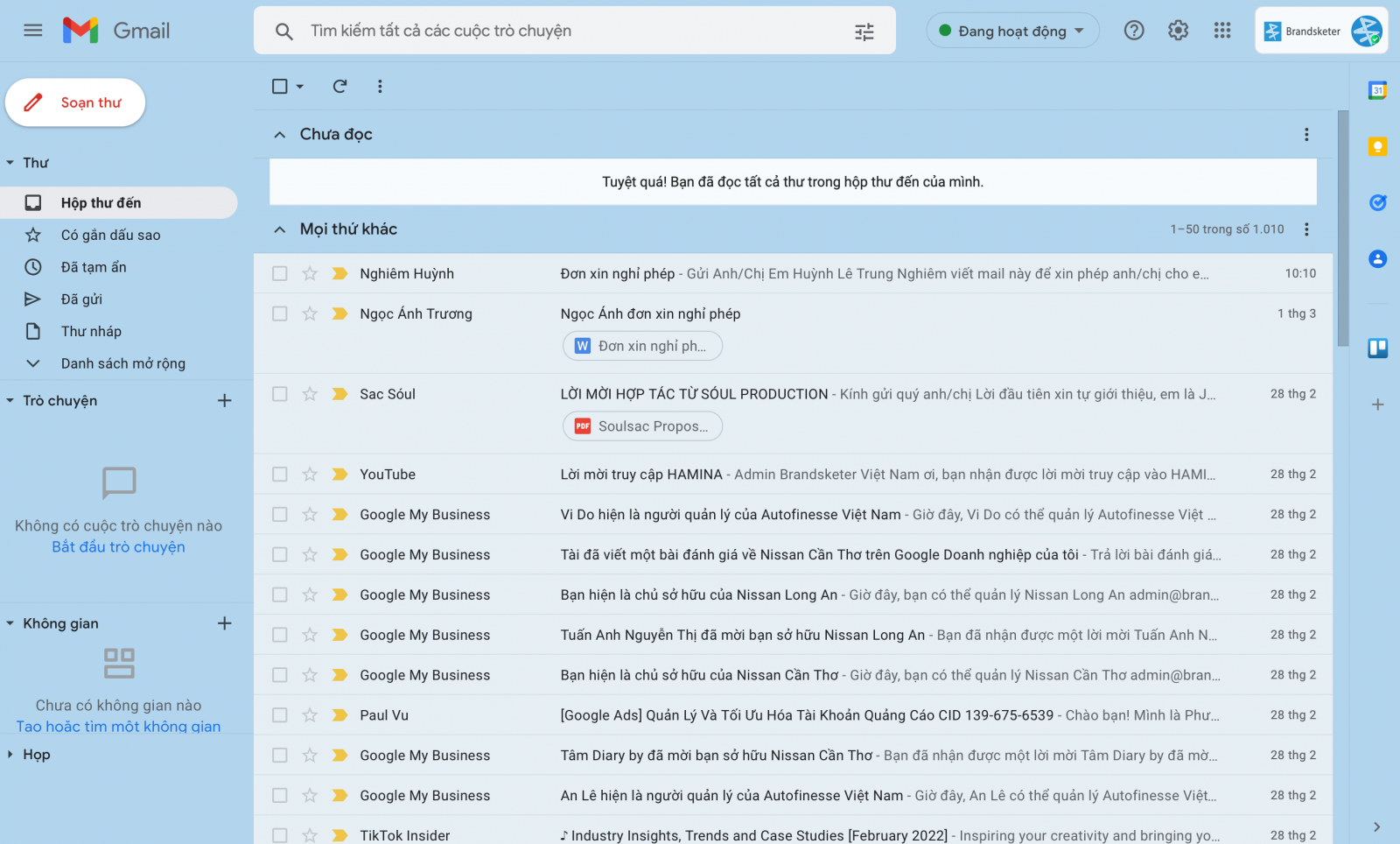Open Google Calendar side panel
Screen dimensions: 1400x844
1377,90
